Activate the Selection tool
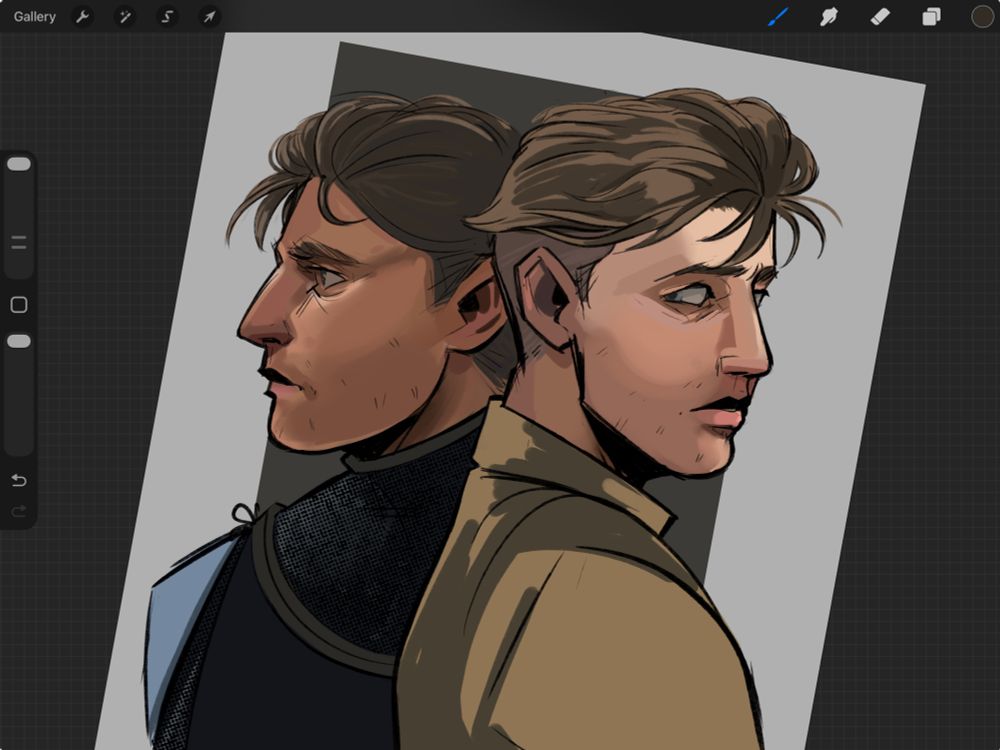 coord(167,17)
